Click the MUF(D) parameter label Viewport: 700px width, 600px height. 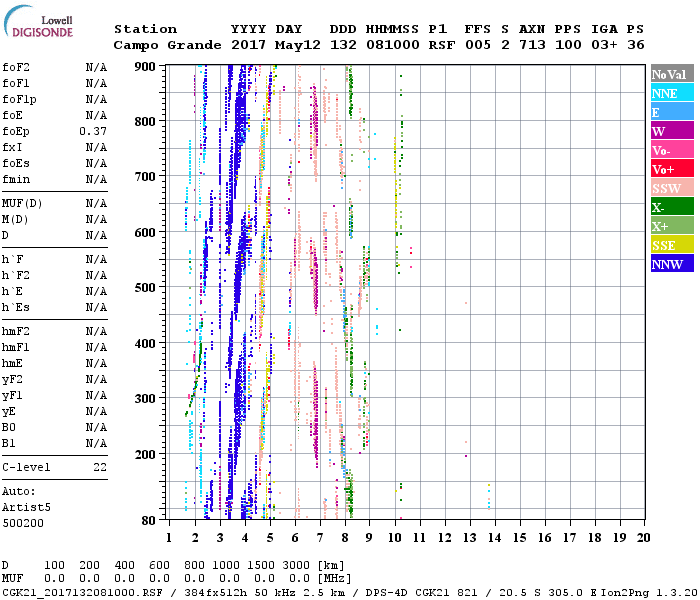(22, 204)
